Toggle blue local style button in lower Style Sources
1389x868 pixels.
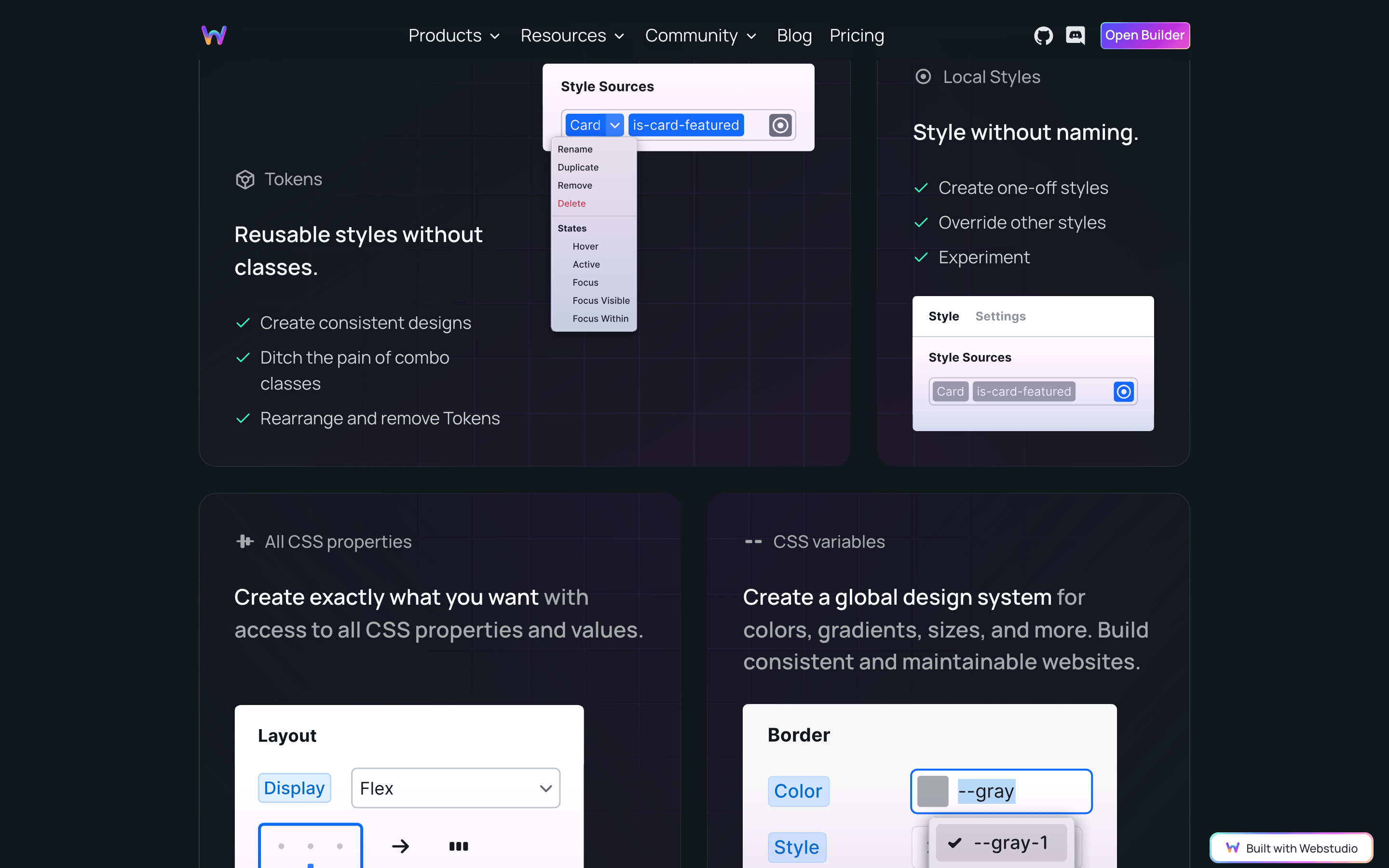click(1123, 392)
